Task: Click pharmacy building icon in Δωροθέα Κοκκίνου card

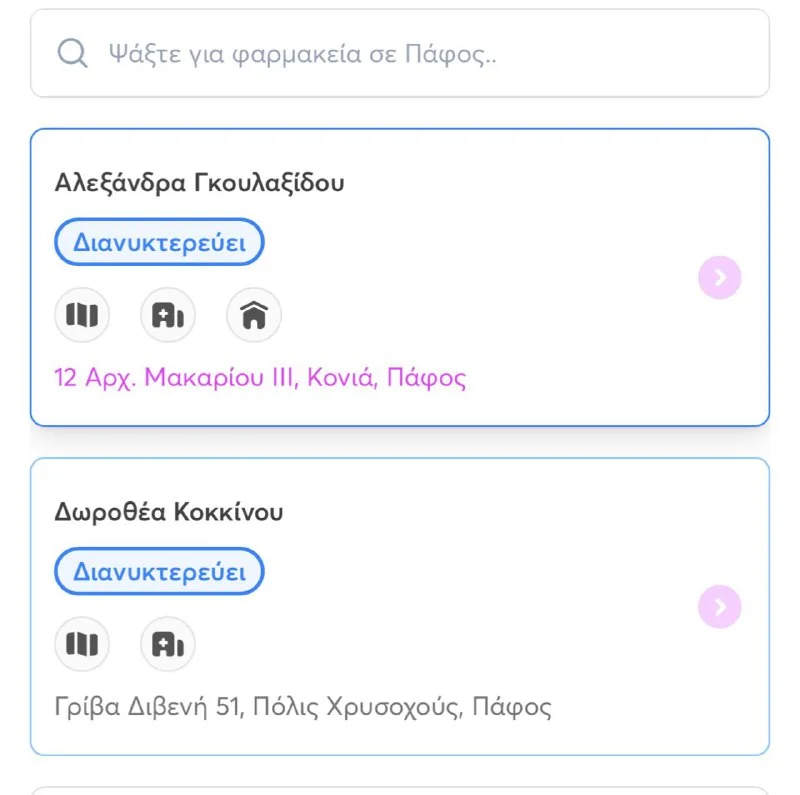Action: (168, 644)
